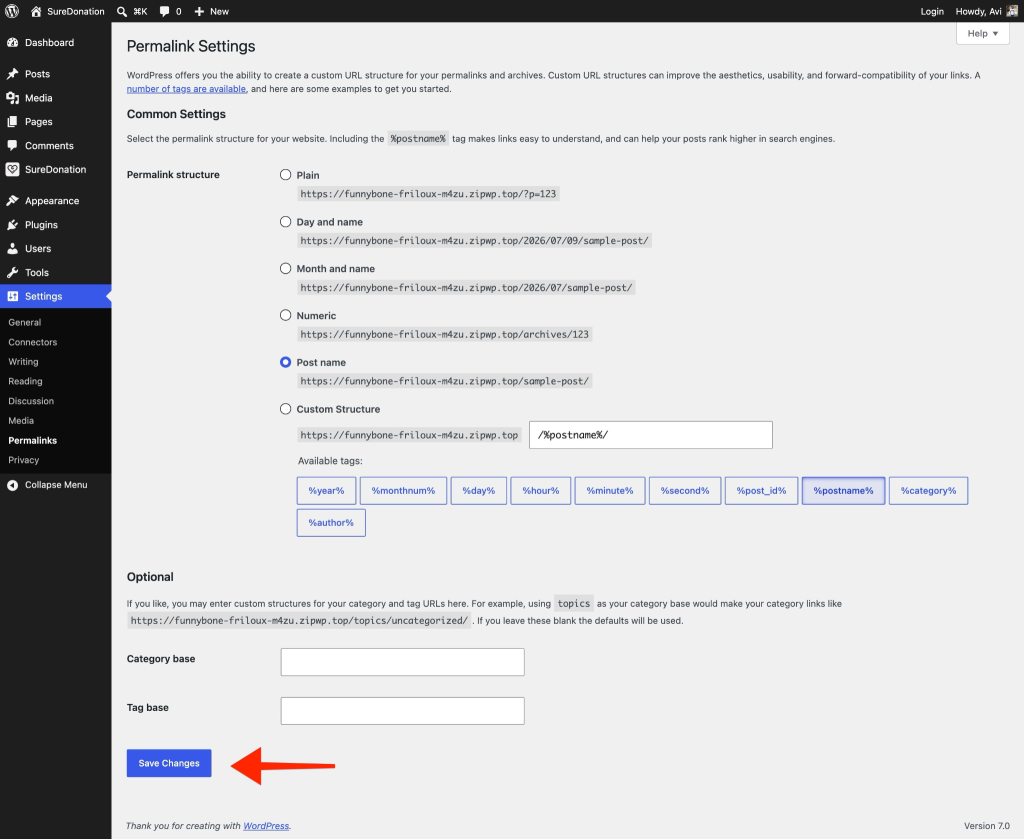Open General settings submenu item
The height and width of the screenshot is (839, 1024).
(25, 323)
